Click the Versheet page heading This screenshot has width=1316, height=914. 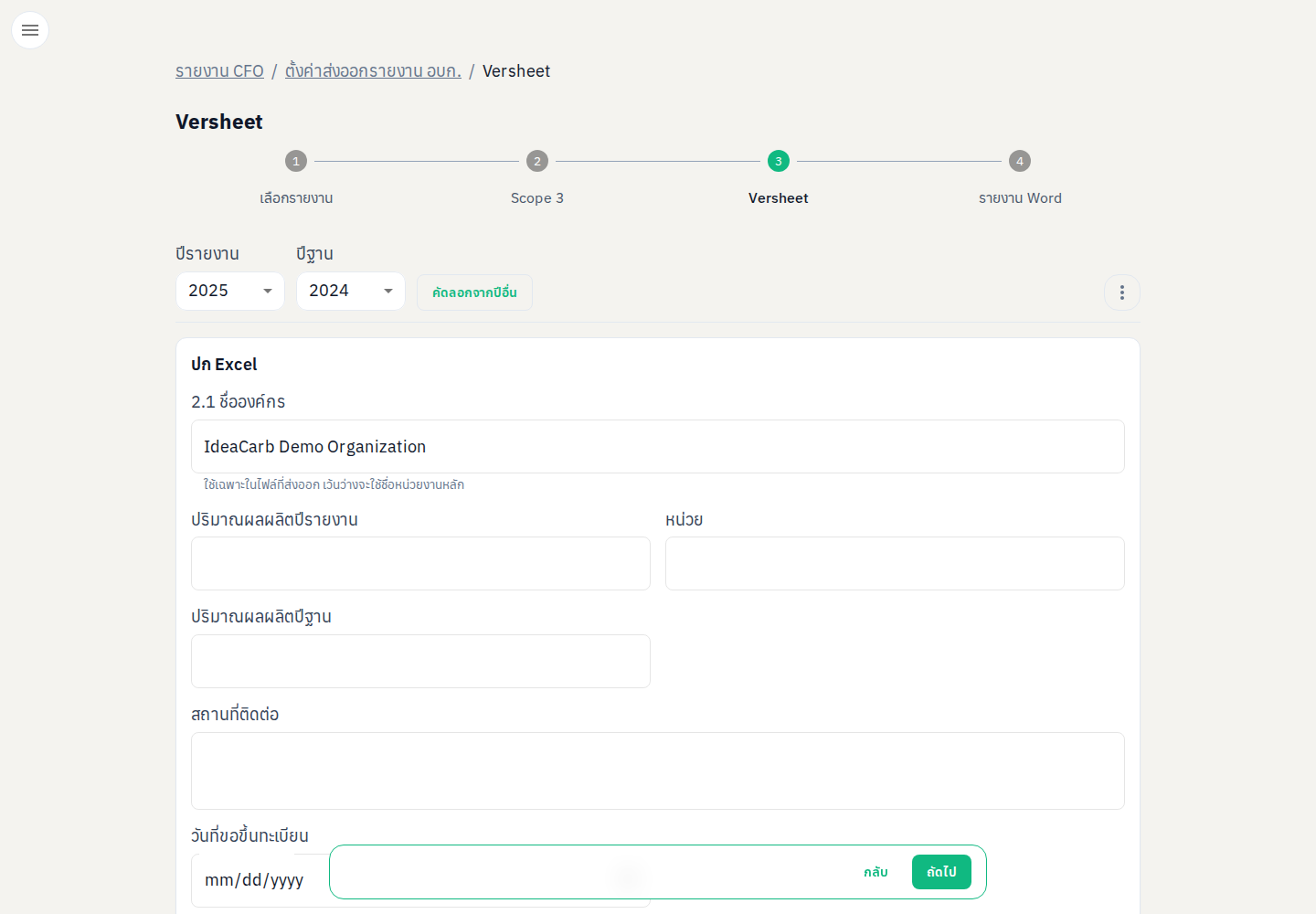click(x=219, y=122)
